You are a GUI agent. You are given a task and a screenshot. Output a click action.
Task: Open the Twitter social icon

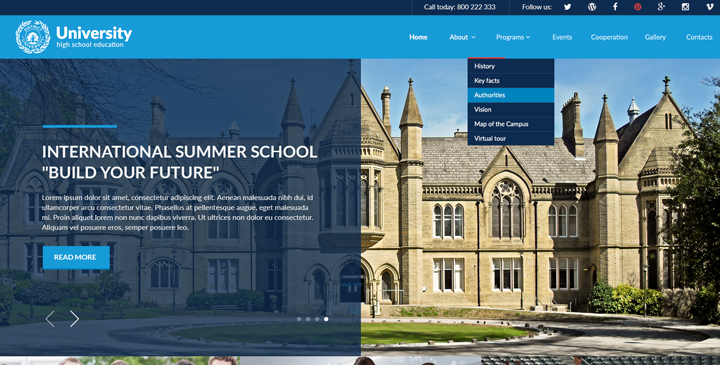pyautogui.click(x=568, y=7)
